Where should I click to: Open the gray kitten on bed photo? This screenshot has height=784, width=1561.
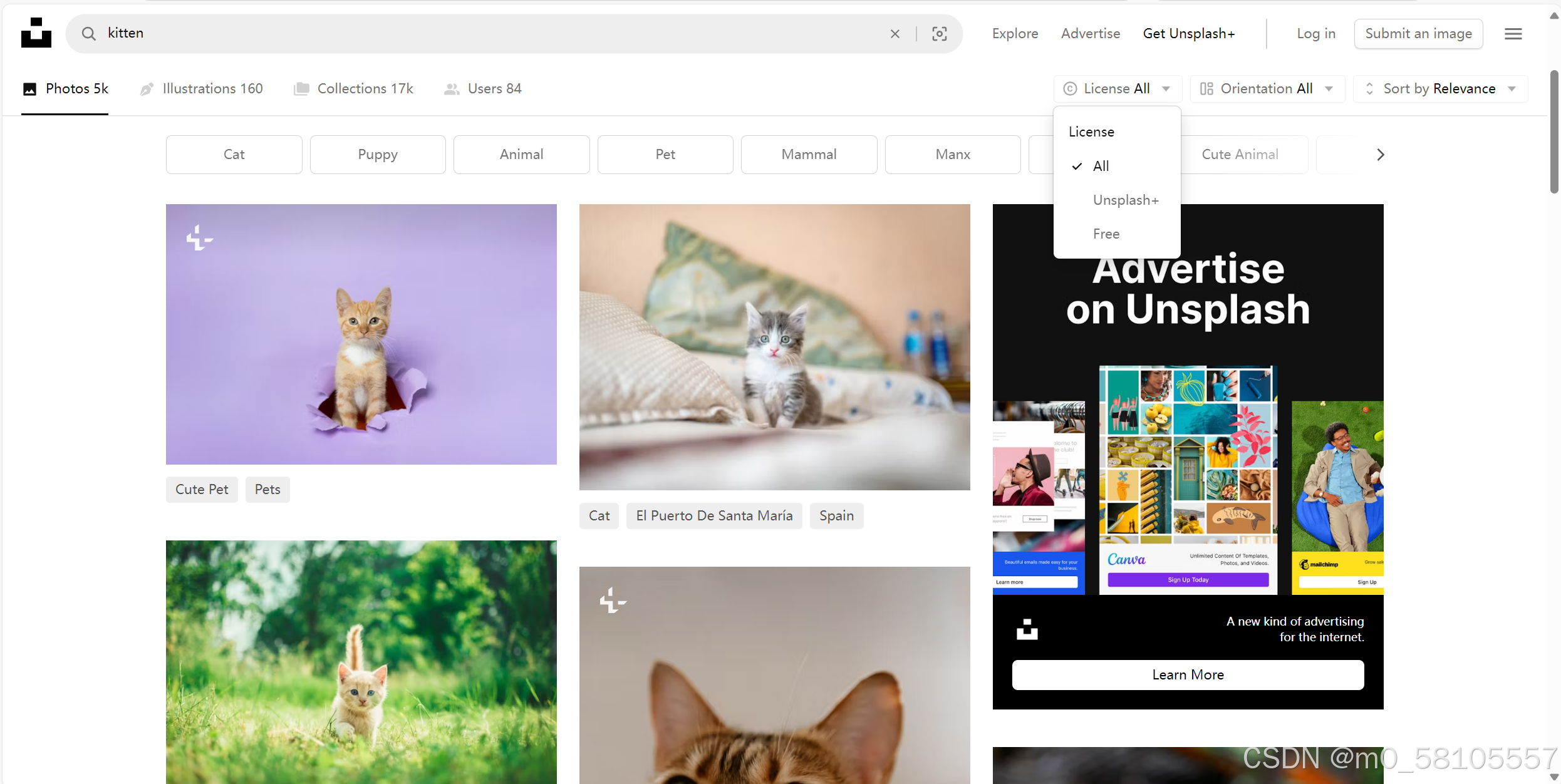774,347
